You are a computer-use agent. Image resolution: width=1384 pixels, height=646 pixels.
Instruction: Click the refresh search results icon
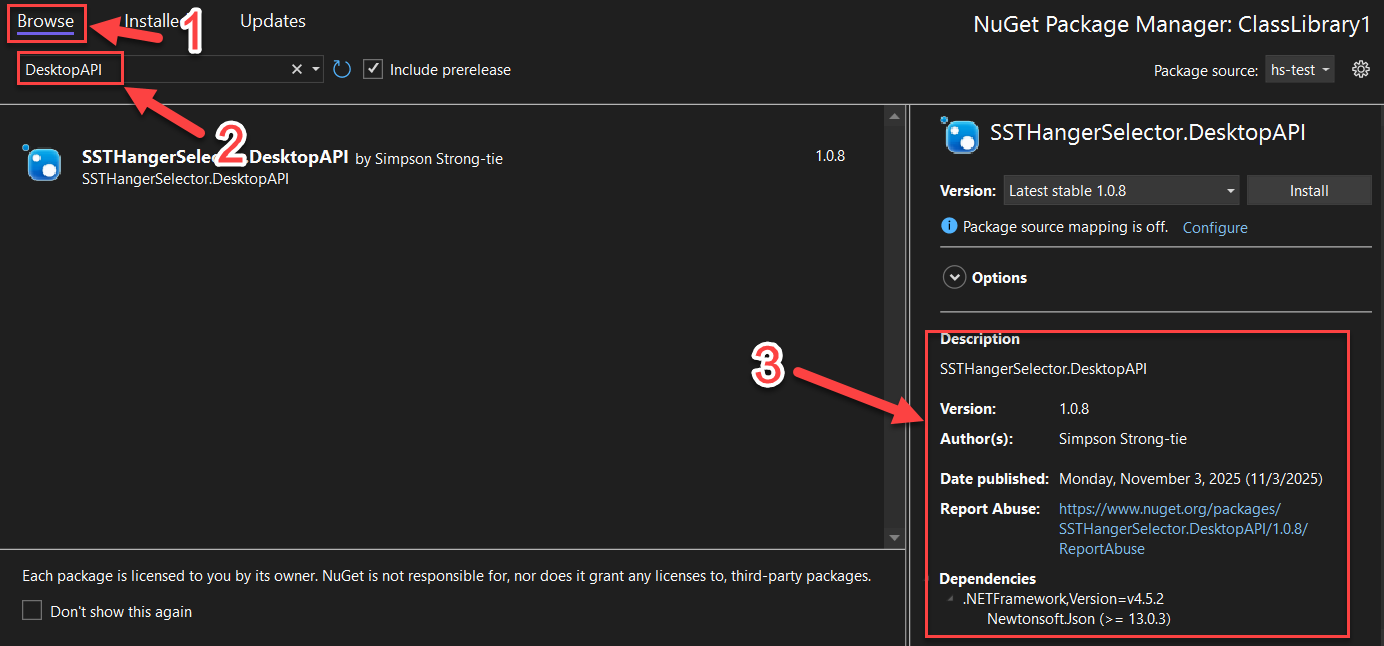click(341, 69)
